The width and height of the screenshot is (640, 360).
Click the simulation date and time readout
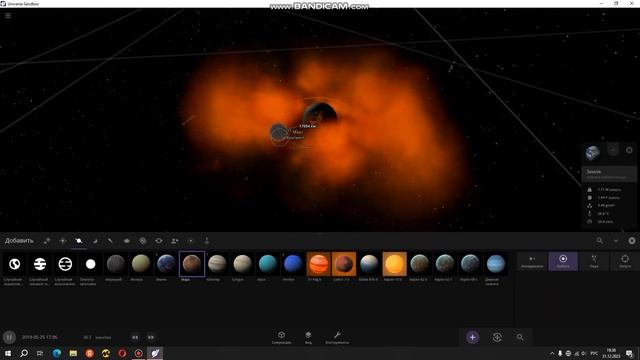[40, 338]
